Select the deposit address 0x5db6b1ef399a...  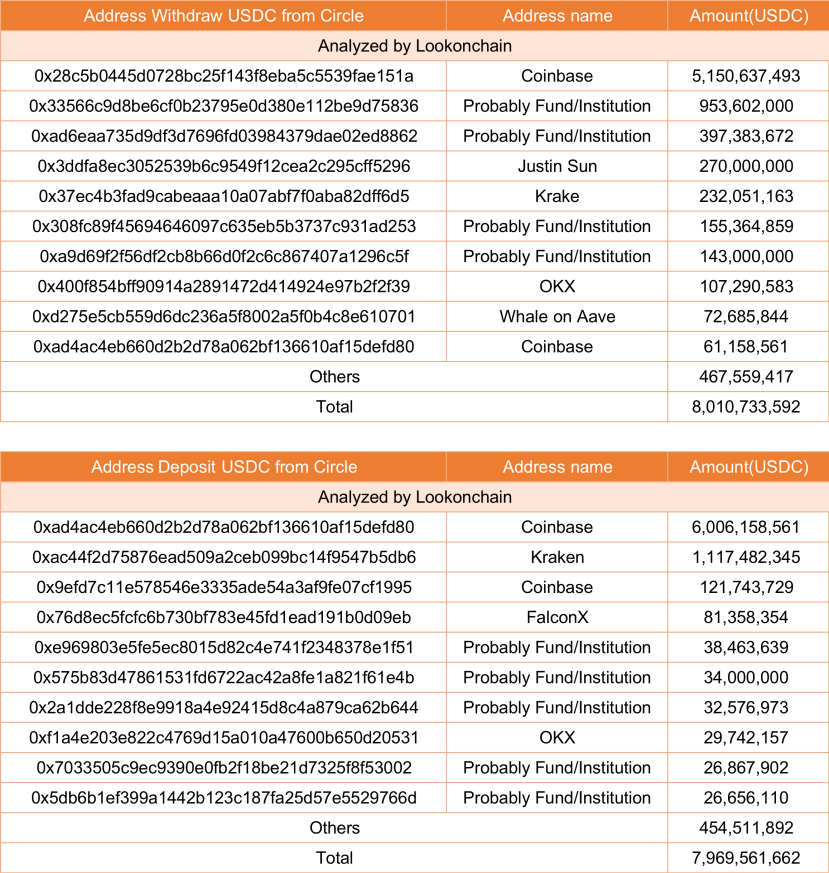pos(224,797)
